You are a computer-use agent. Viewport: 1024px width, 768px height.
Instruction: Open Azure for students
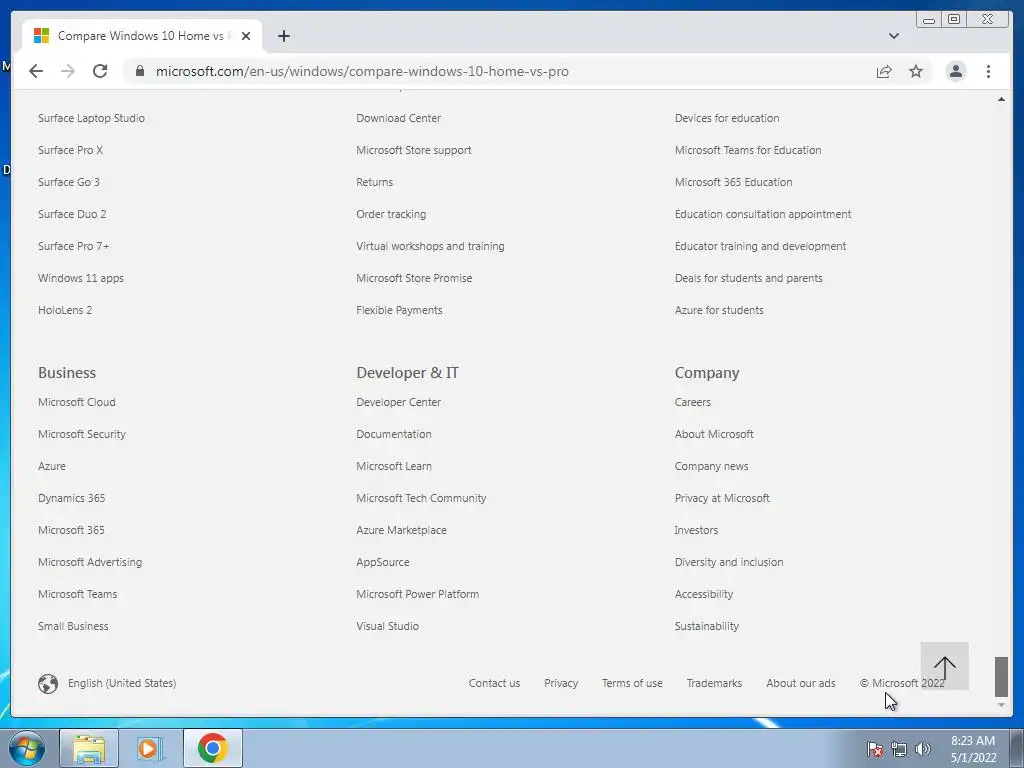point(719,310)
